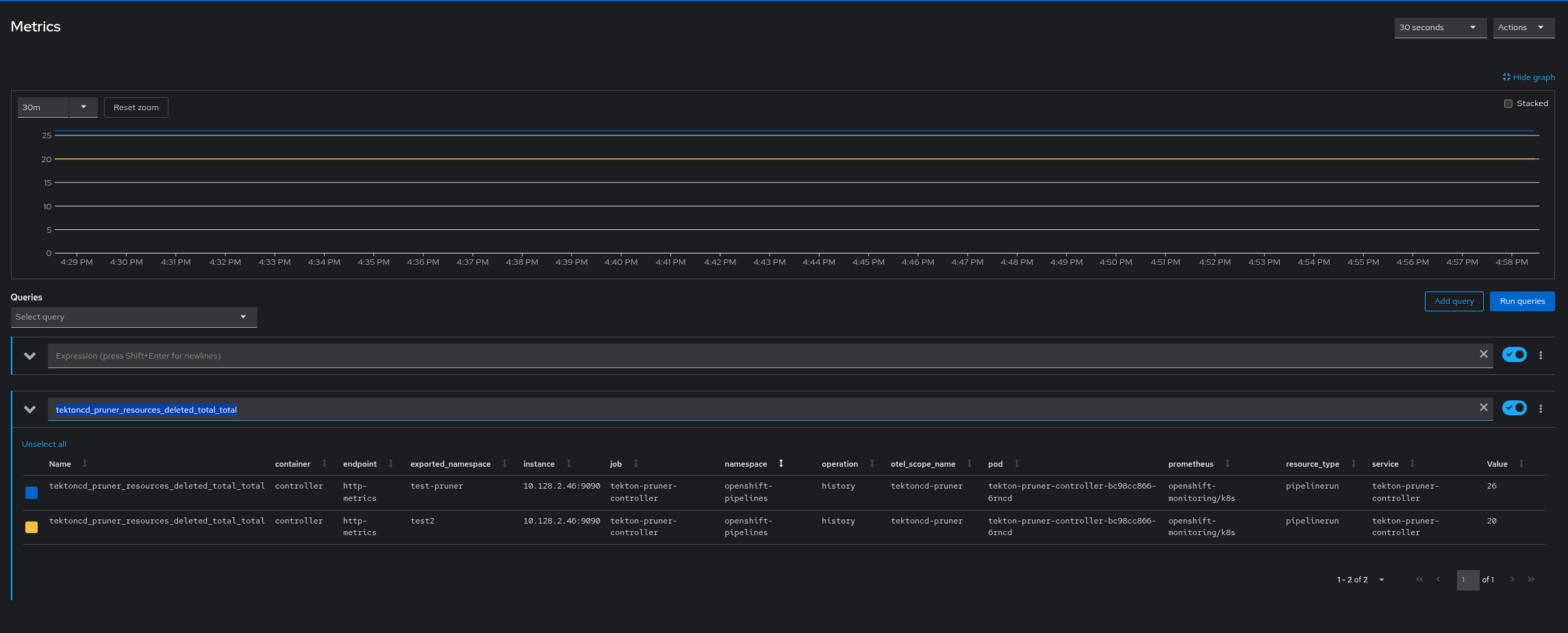The image size is (1568, 633).
Task: Open the 30 seconds refresh interval dropdown
Action: click(1439, 28)
